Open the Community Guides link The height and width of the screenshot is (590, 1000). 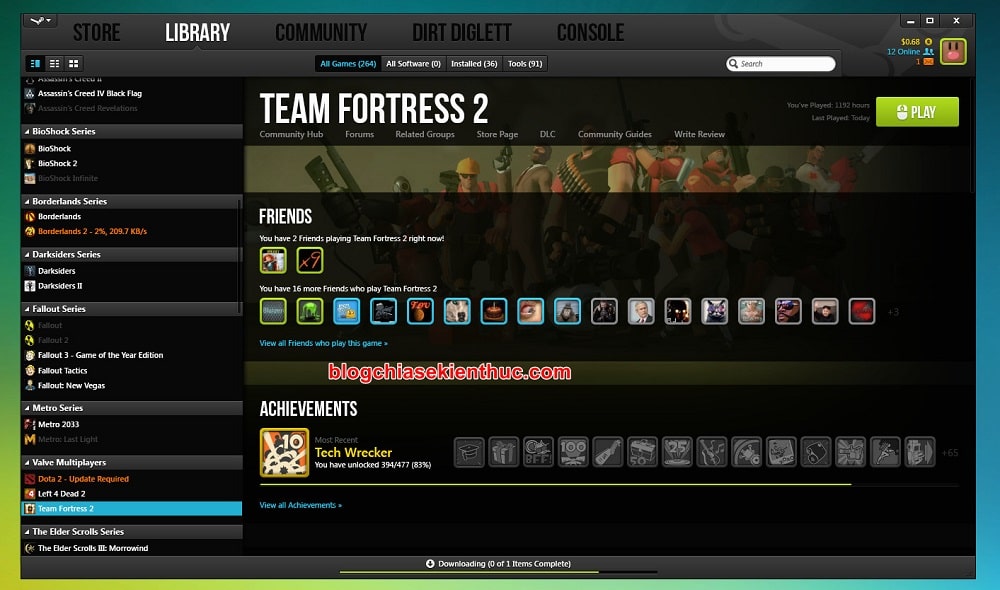pos(615,134)
